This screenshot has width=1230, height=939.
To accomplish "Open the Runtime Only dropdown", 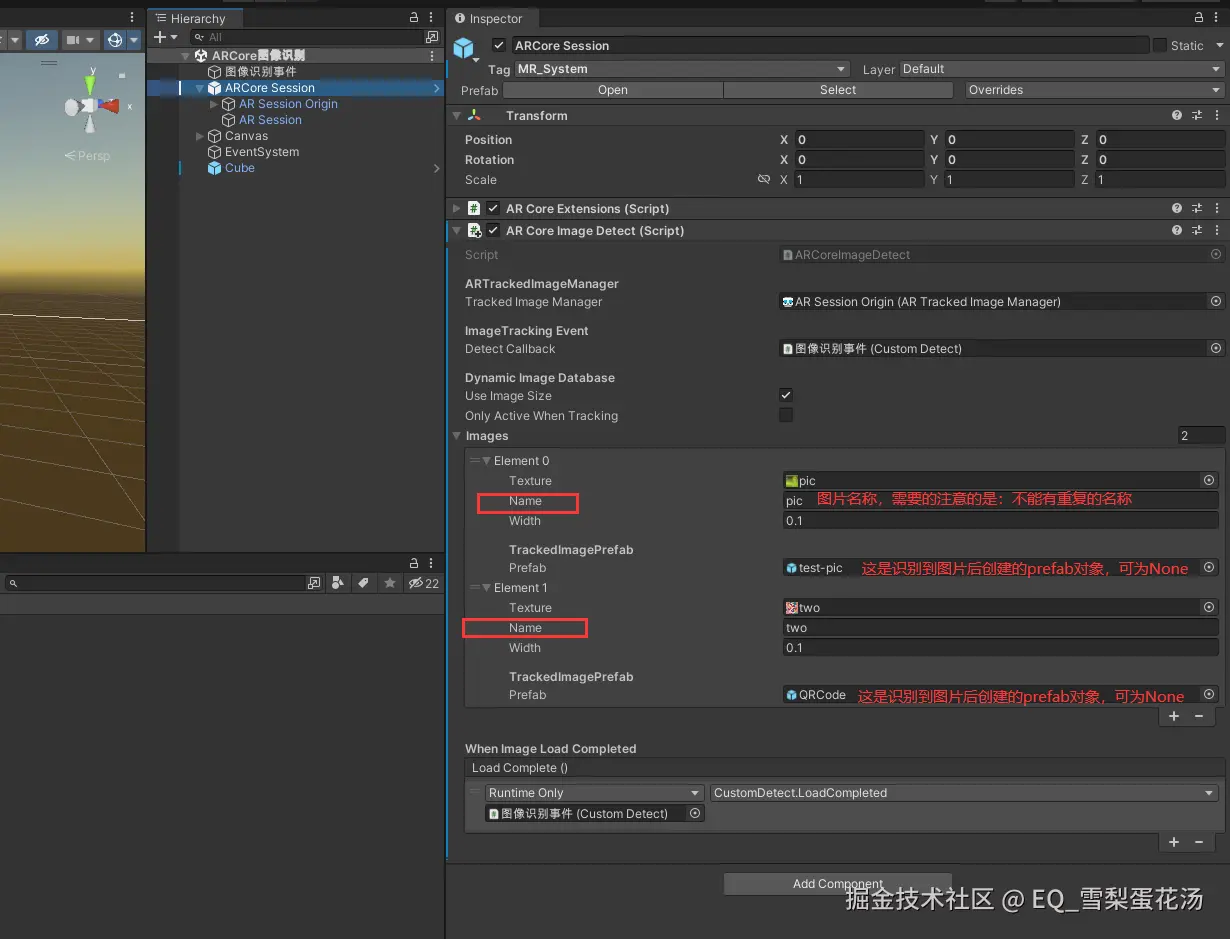I will click(595, 793).
